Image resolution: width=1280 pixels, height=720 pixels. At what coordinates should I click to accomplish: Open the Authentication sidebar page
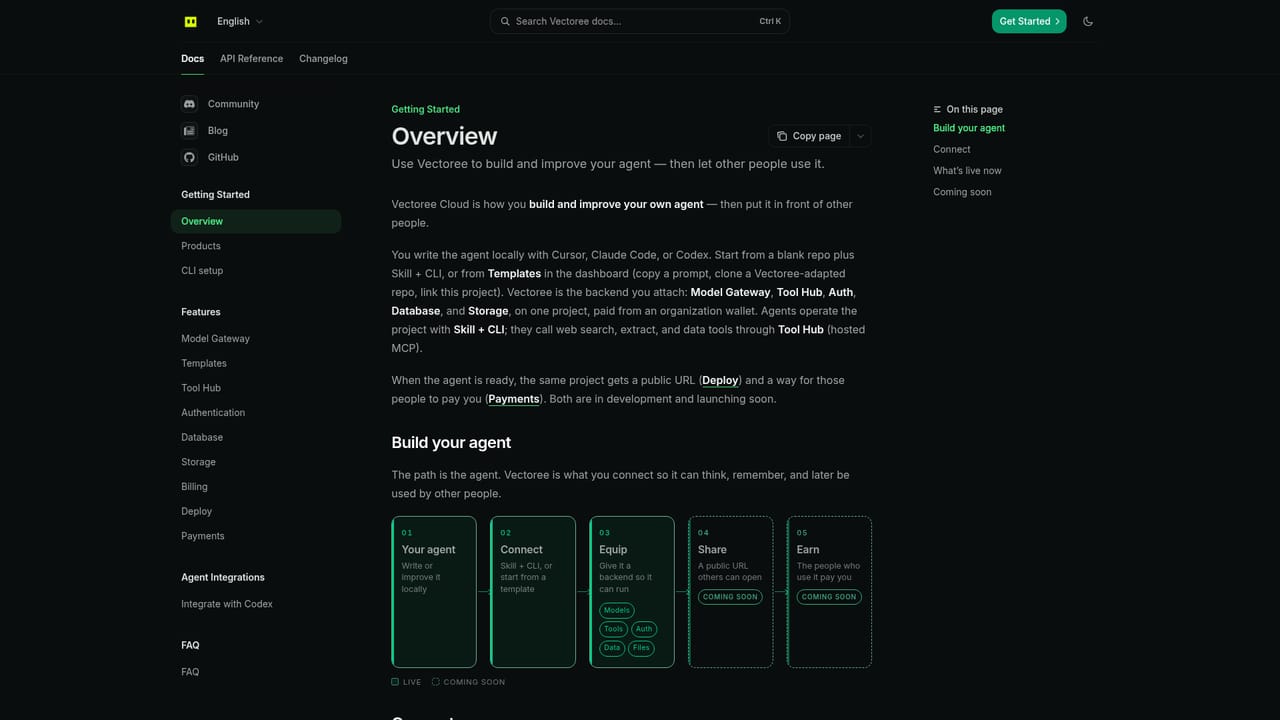[256, 413]
